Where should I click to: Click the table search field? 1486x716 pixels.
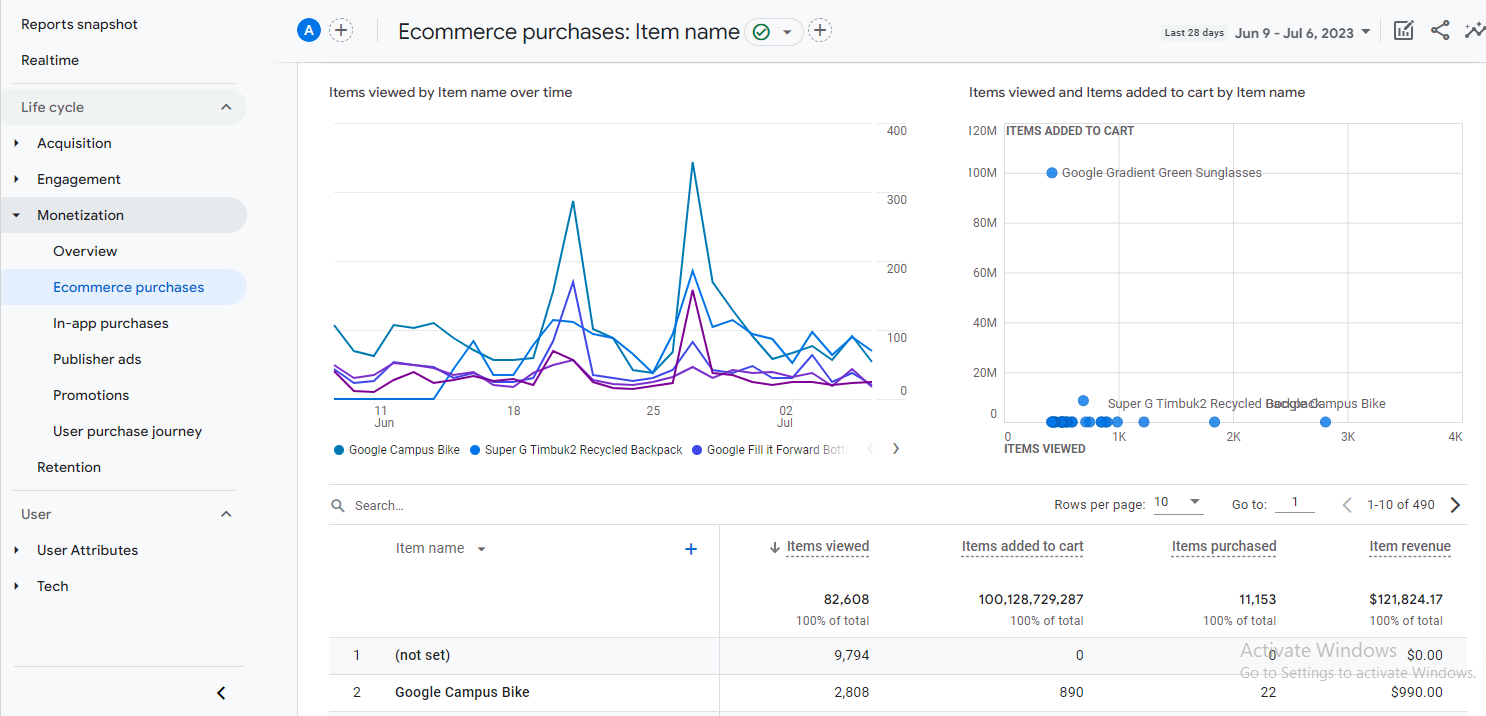point(500,506)
